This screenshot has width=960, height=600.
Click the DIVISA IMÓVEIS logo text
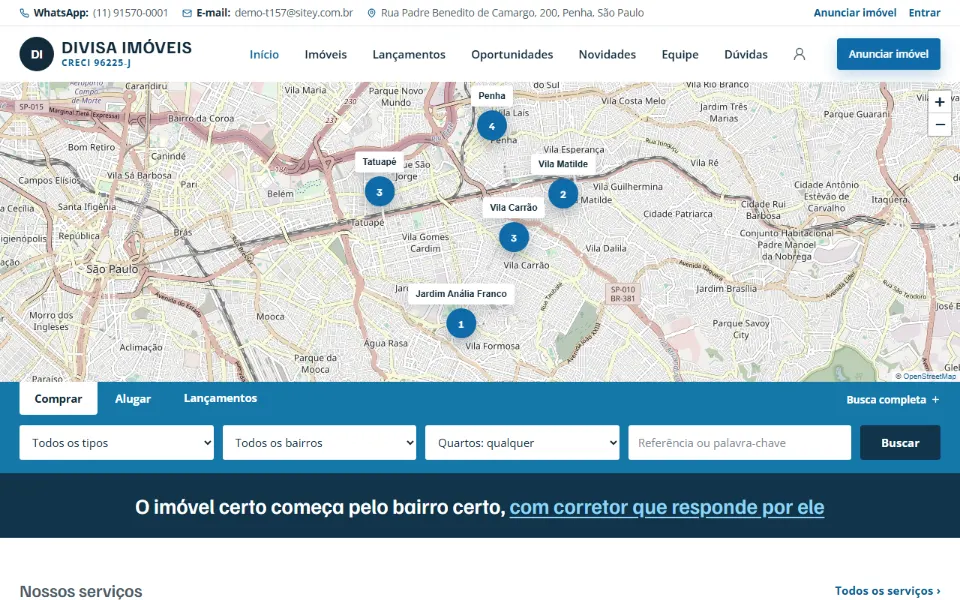pos(127,47)
